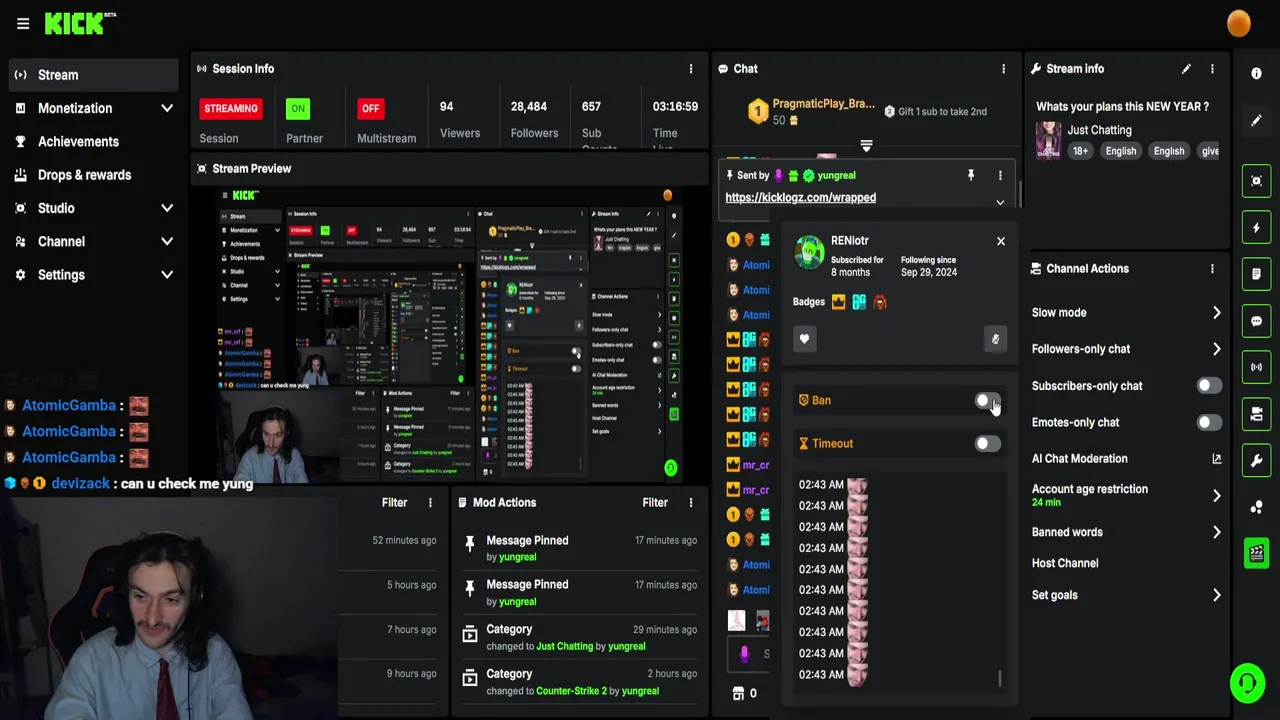Open the kicklogz.com/wrapped link
The height and width of the screenshot is (720, 1280).
click(800, 198)
